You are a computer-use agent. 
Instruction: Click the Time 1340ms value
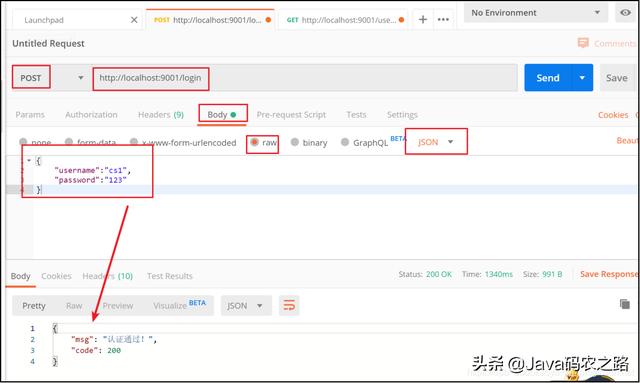click(498, 274)
